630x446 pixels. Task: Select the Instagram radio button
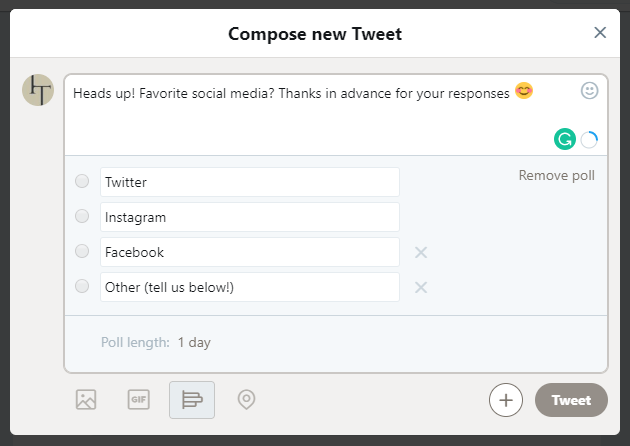click(82, 216)
